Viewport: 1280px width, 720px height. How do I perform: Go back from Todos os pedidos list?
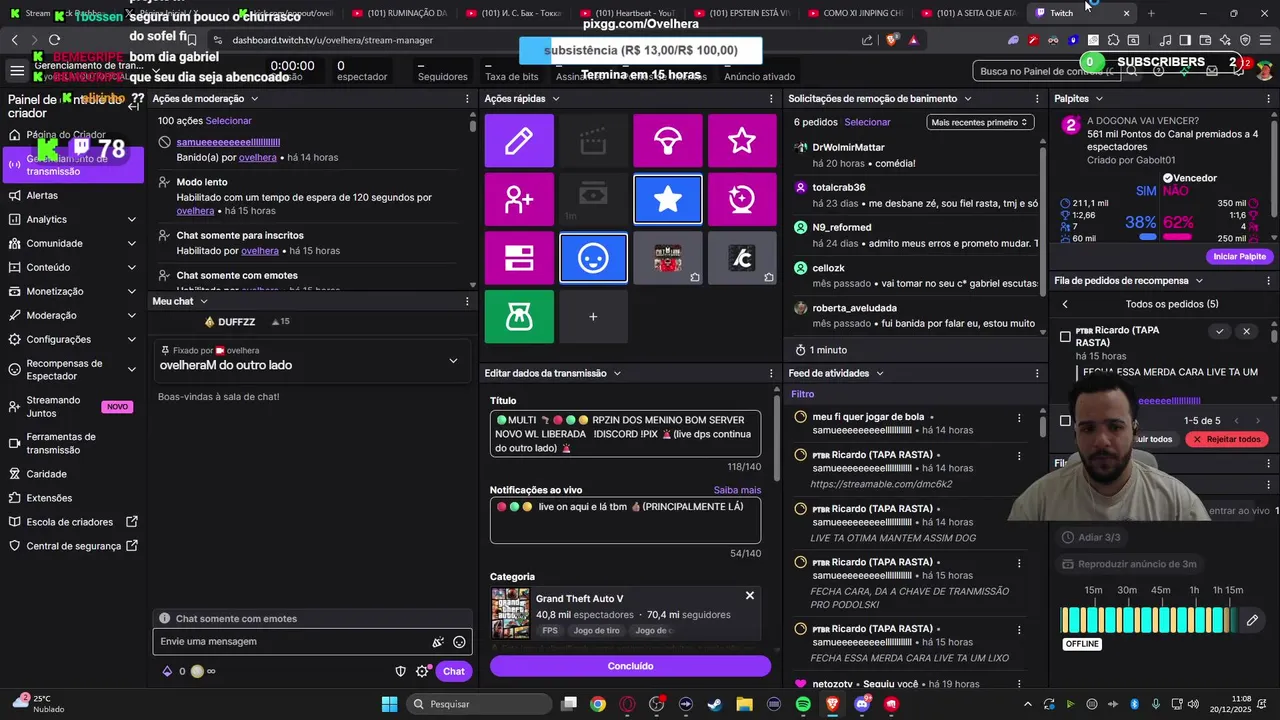click(x=1065, y=304)
